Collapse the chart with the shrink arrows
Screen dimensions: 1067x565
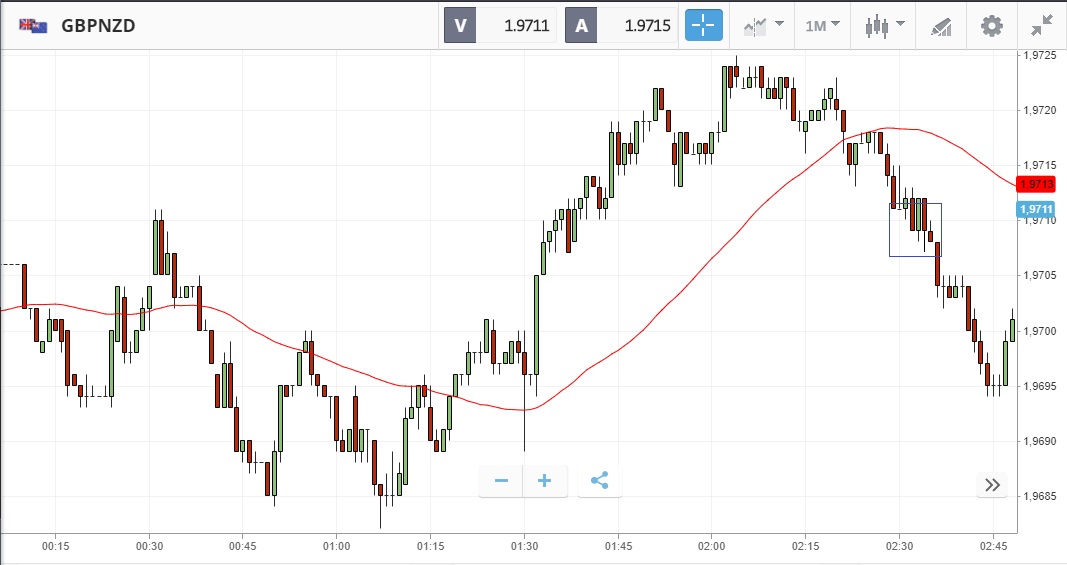coord(1041,25)
